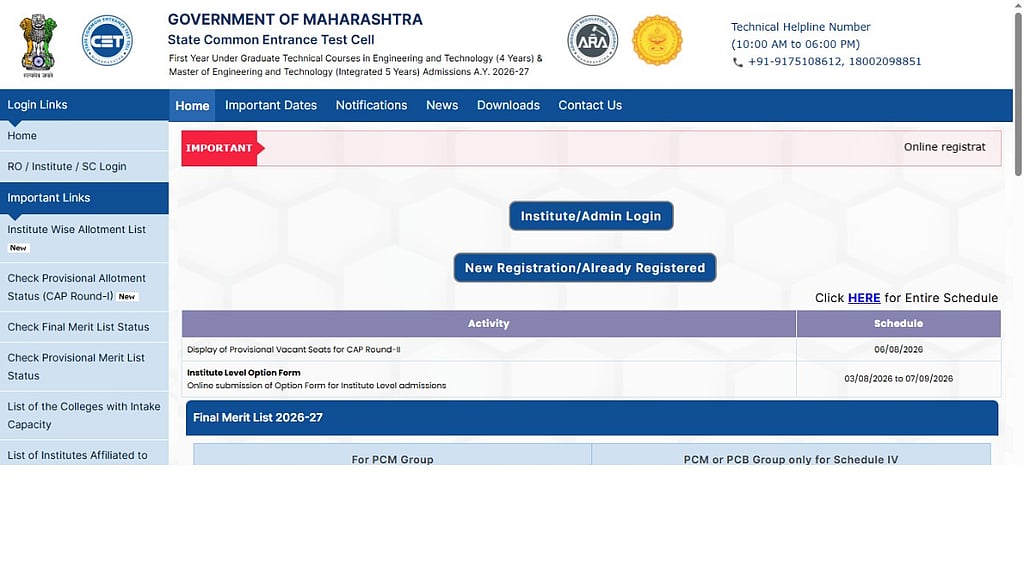Click '03/08/2026 to 07/09/2026' date range
Viewport: 1024px width, 576px height.
[899, 379]
